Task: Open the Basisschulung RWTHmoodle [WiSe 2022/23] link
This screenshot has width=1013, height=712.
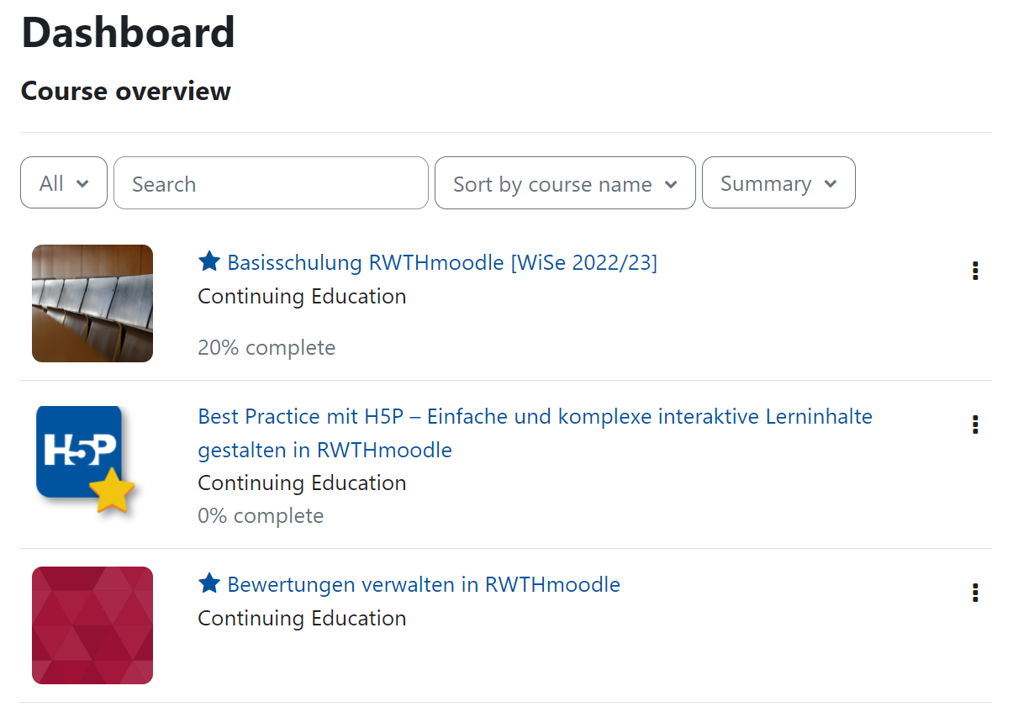Action: [442, 263]
